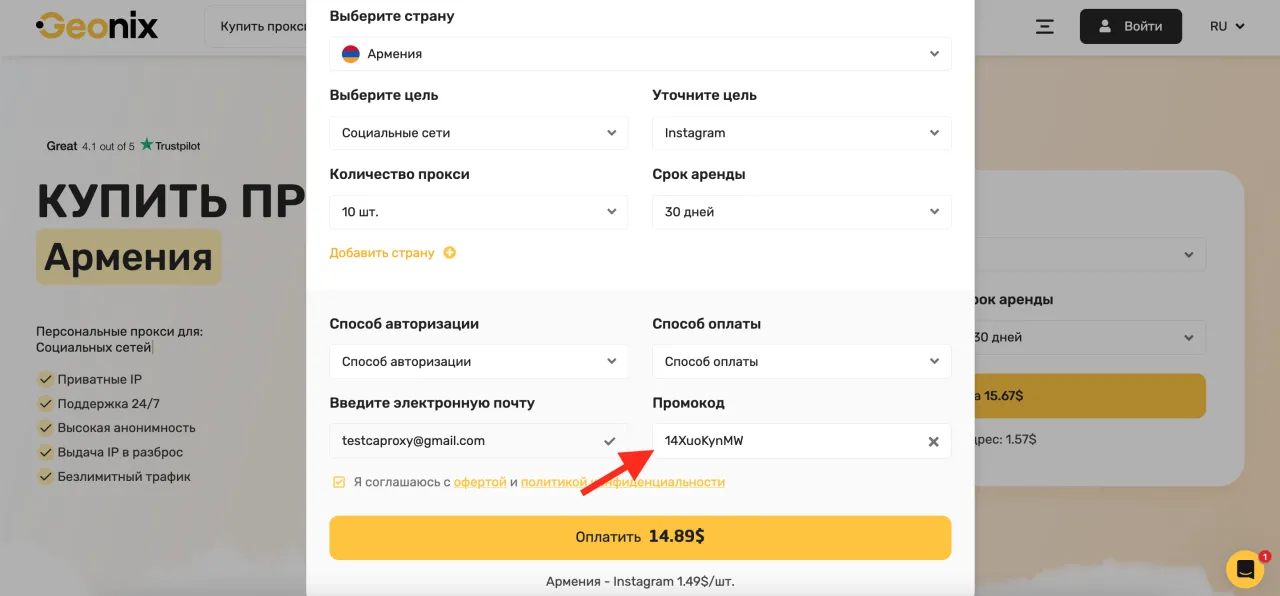Toggle the offer agreement checkbox

point(339,482)
